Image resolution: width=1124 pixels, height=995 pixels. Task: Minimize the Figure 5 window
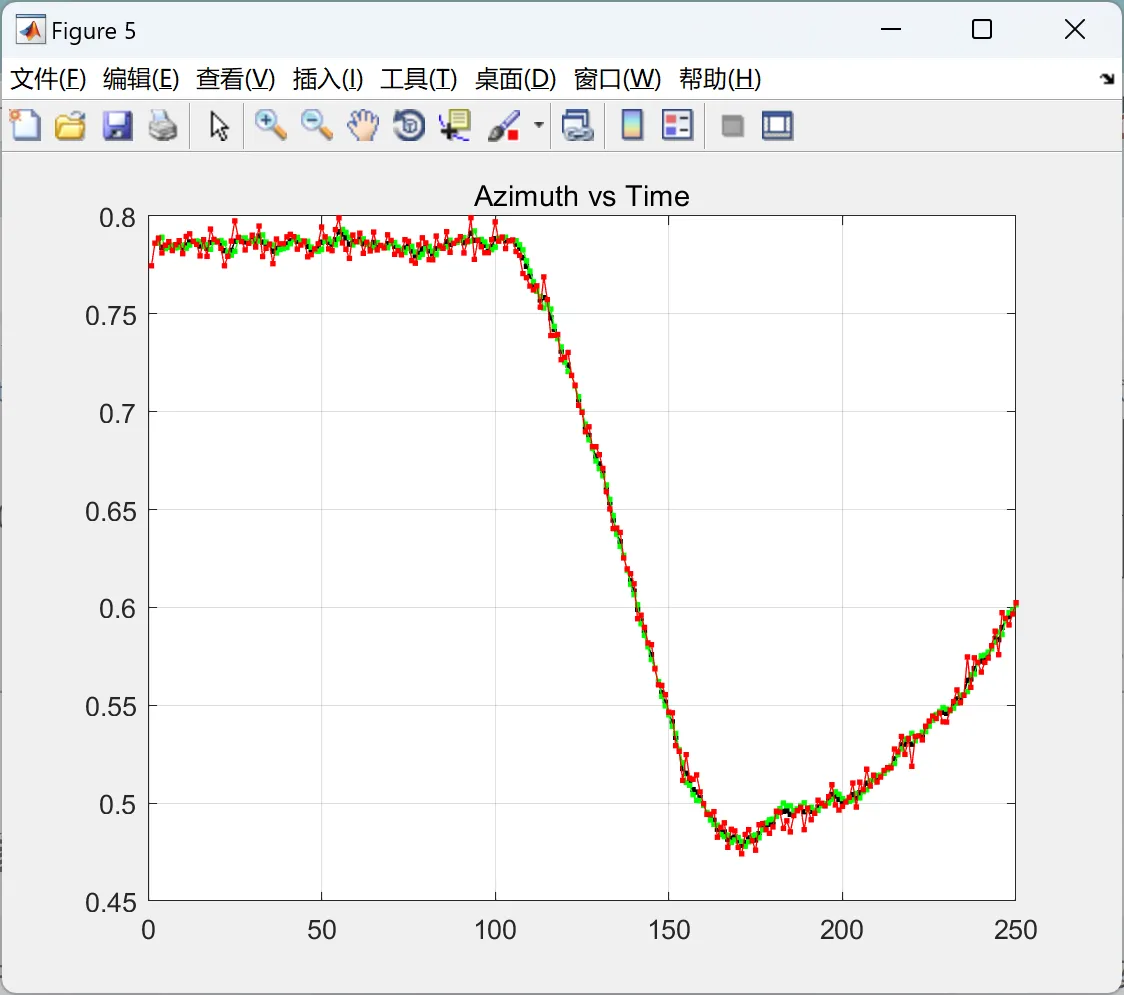coord(890,29)
